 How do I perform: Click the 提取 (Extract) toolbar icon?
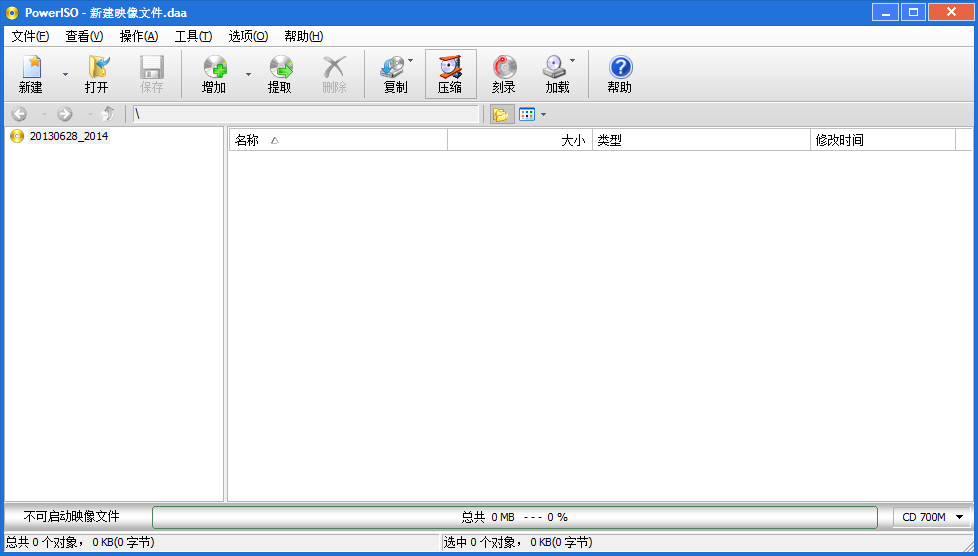280,74
